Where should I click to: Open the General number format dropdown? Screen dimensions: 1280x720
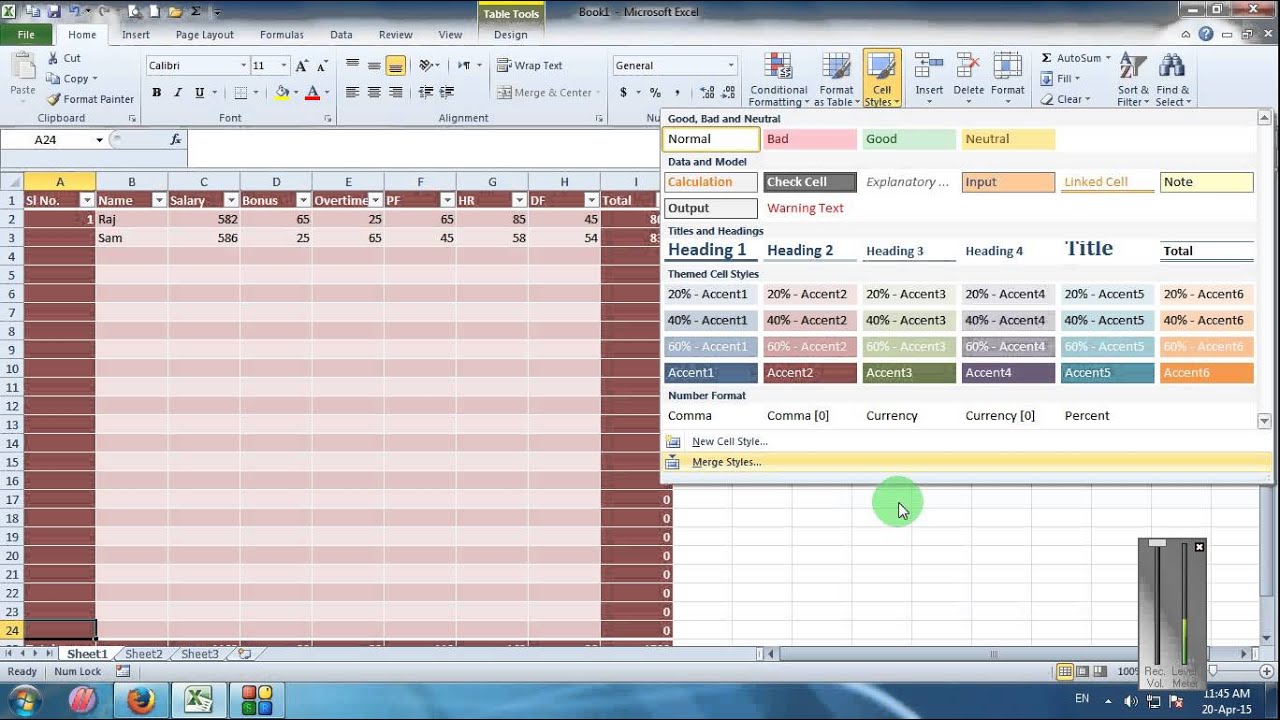[731, 66]
